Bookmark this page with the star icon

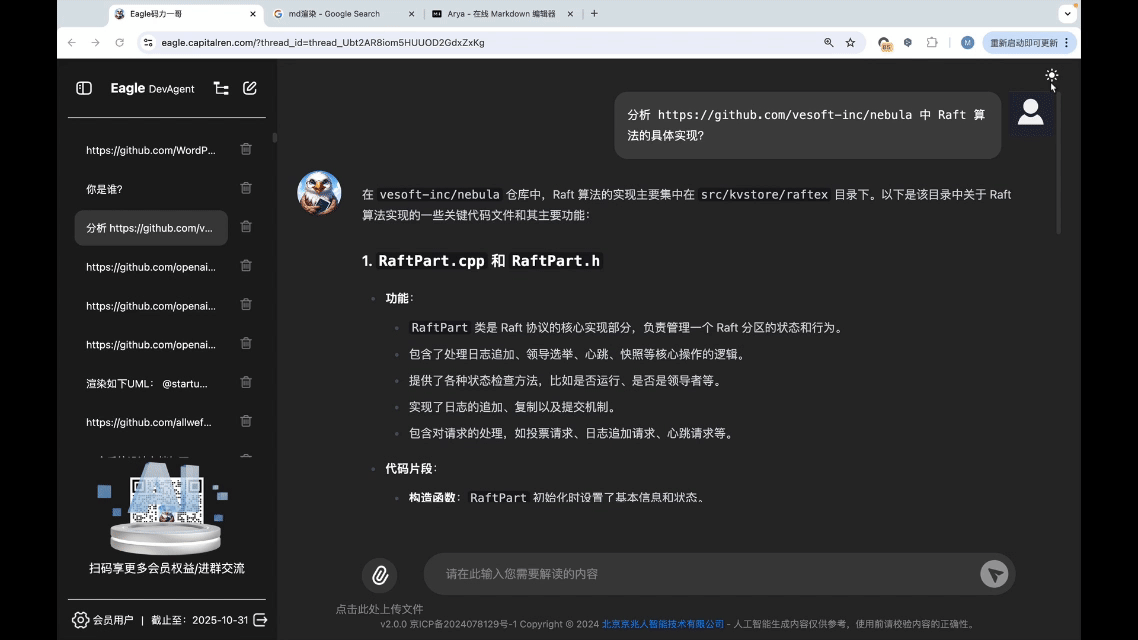851,43
